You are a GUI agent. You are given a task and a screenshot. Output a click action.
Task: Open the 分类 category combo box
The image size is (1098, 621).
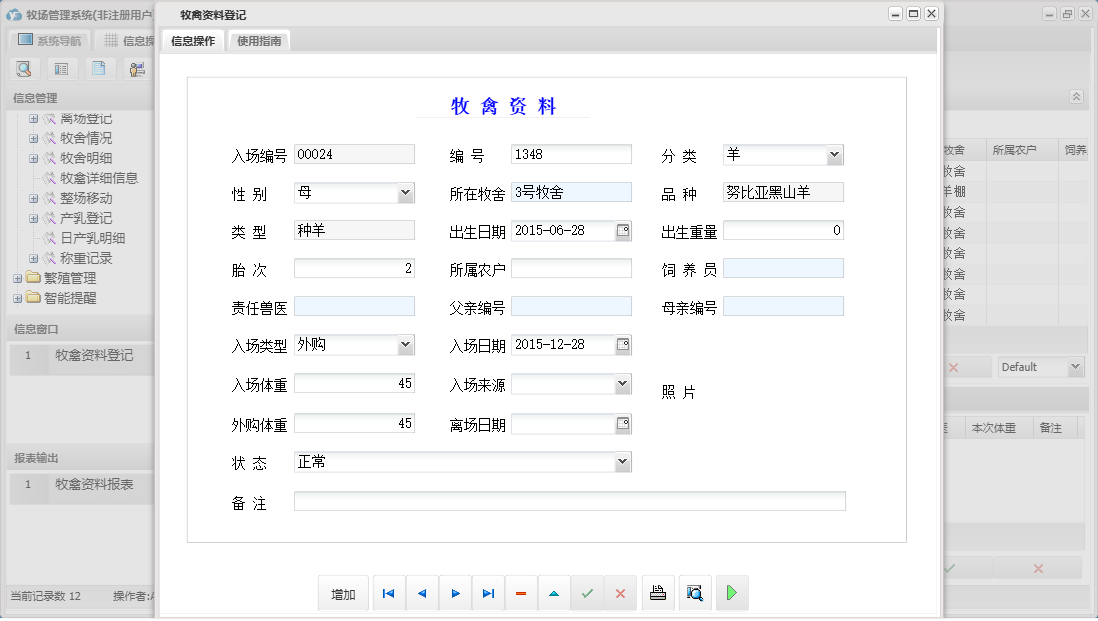click(834, 154)
